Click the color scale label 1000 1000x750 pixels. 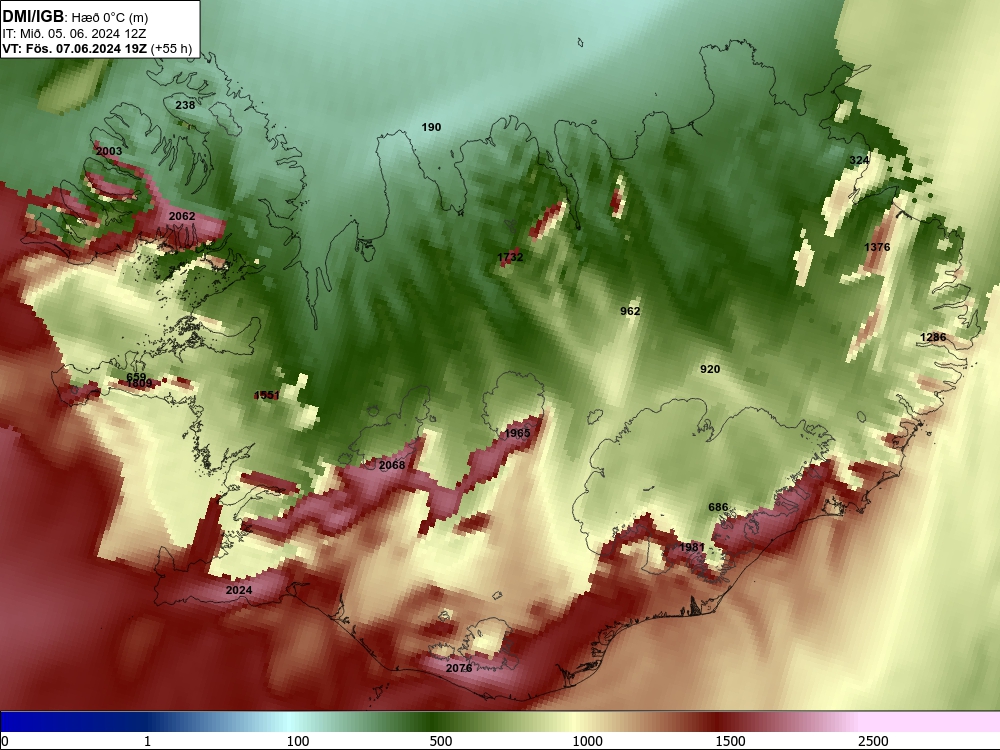[x=587, y=741]
